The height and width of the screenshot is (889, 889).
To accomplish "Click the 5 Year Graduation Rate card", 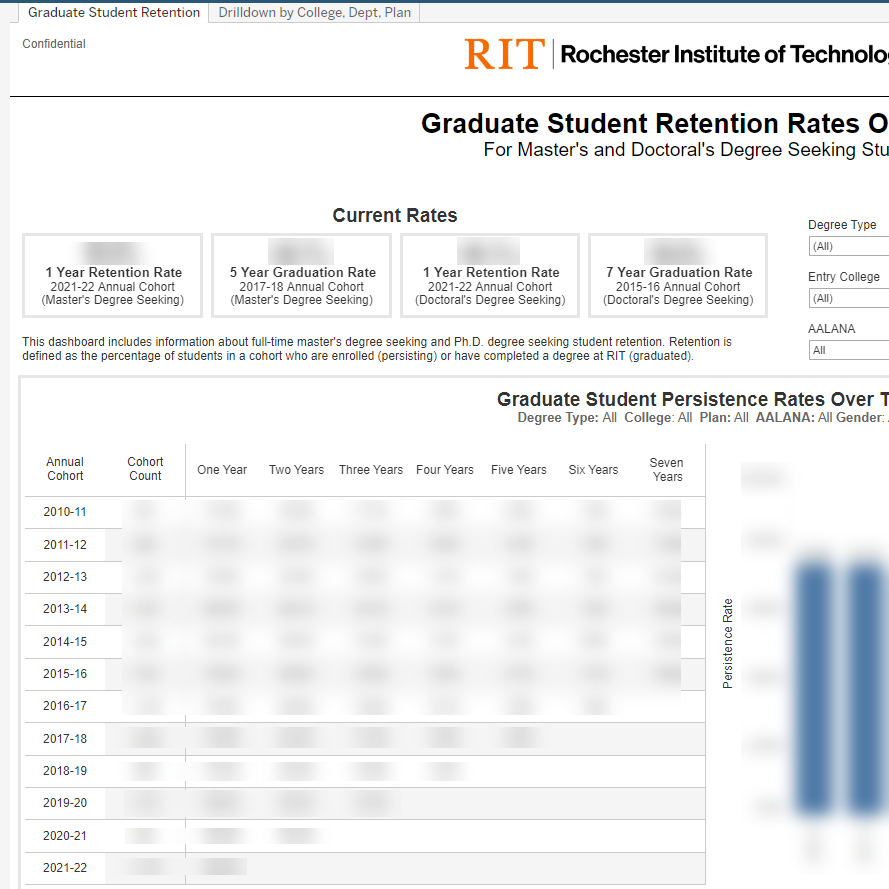I will 300,275.
